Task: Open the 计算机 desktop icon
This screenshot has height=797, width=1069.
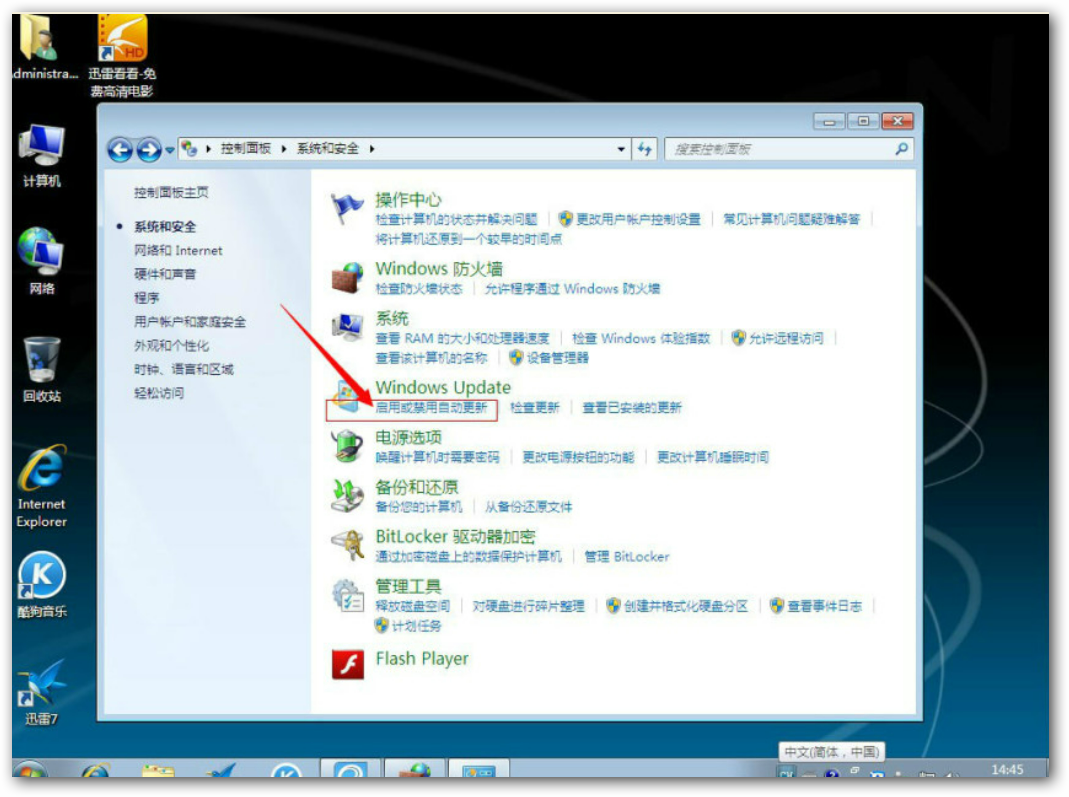Action: pyautogui.click(x=42, y=156)
